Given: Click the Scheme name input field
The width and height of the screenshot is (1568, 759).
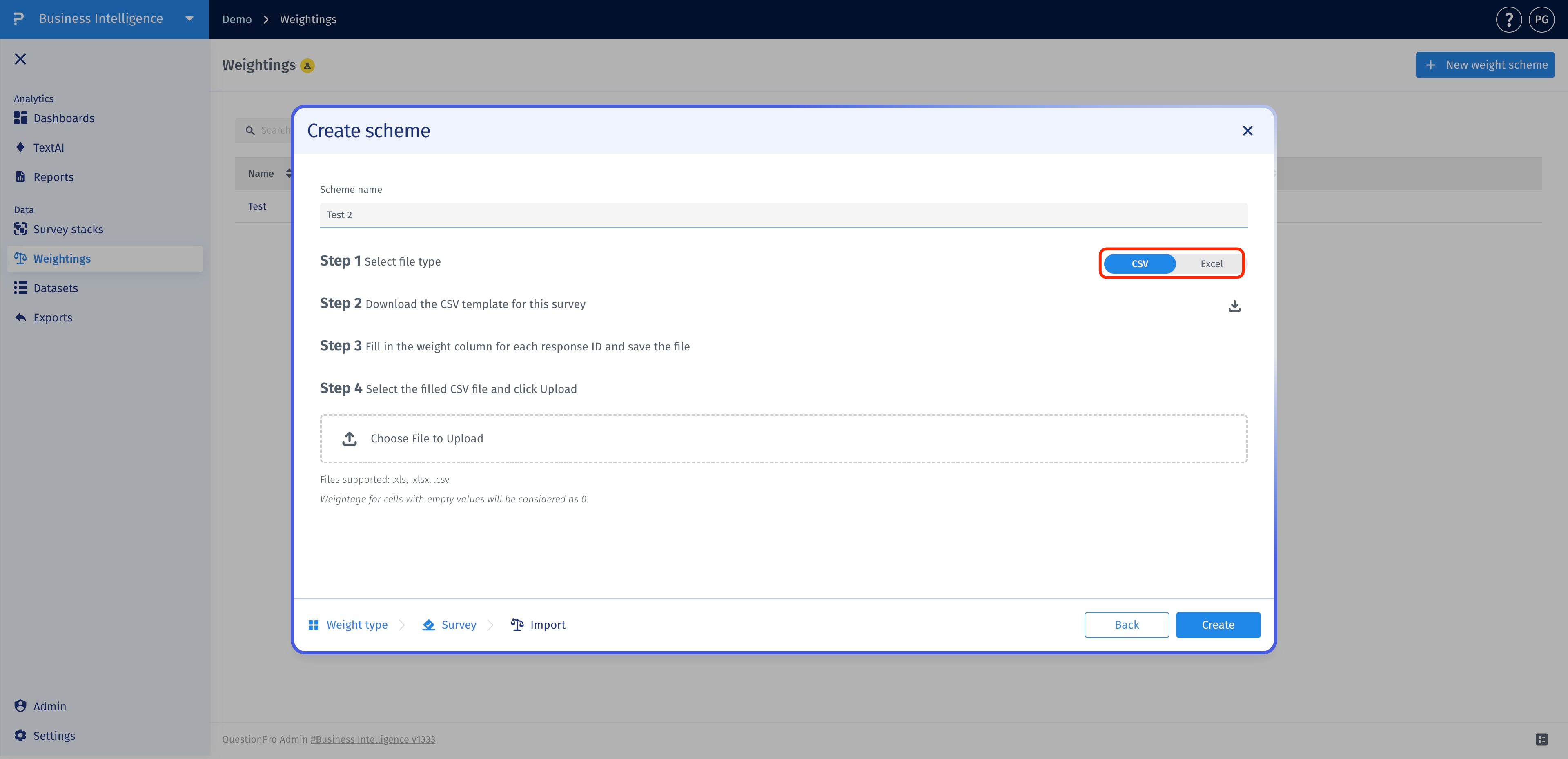Looking at the screenshot, I should (784, 215).
